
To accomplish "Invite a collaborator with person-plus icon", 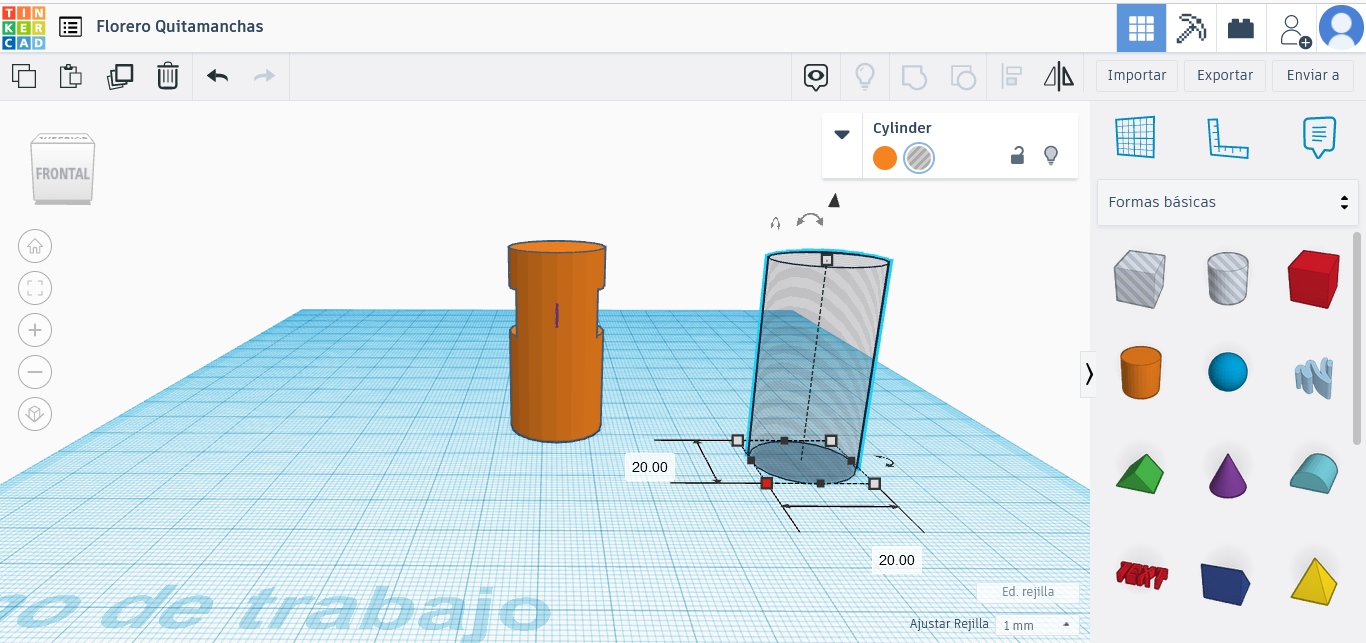I will [x=1294, y=29].
